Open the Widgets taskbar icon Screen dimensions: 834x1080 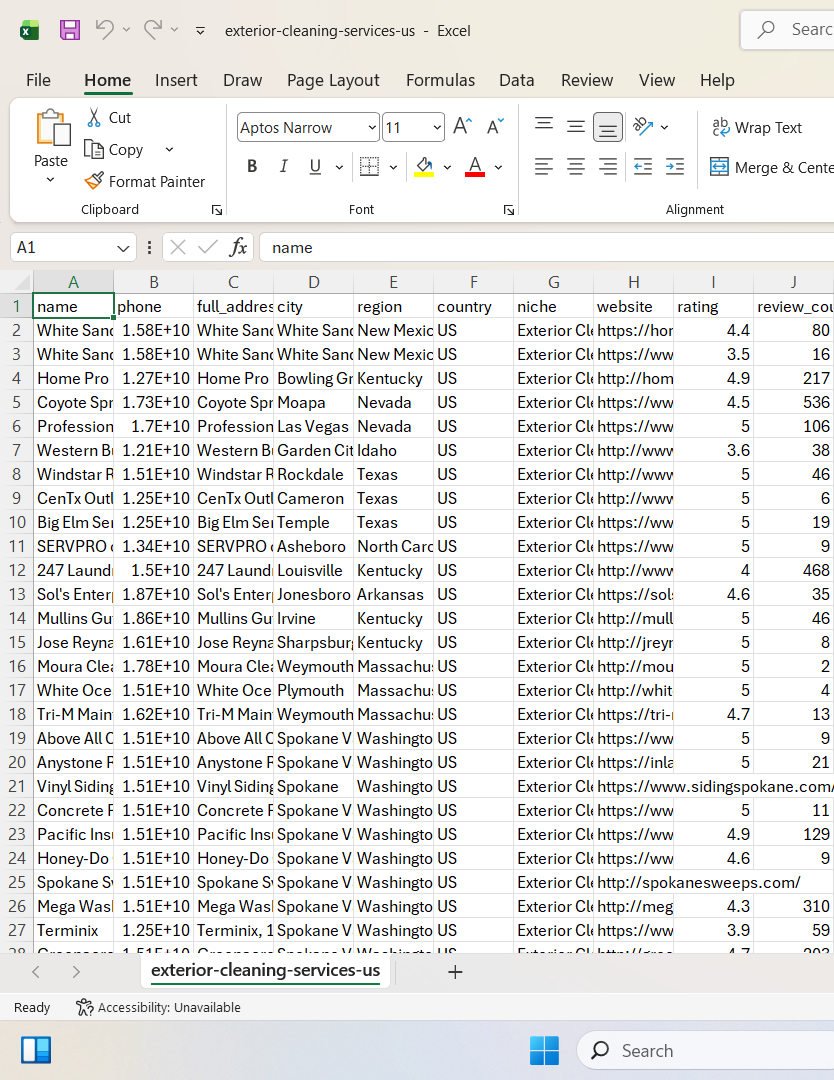coord(36,1051)
